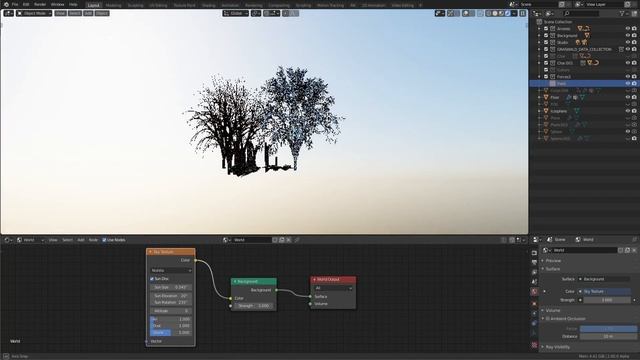
Task: Open the Global transform orientation dropdown
Action: point(236,13)
